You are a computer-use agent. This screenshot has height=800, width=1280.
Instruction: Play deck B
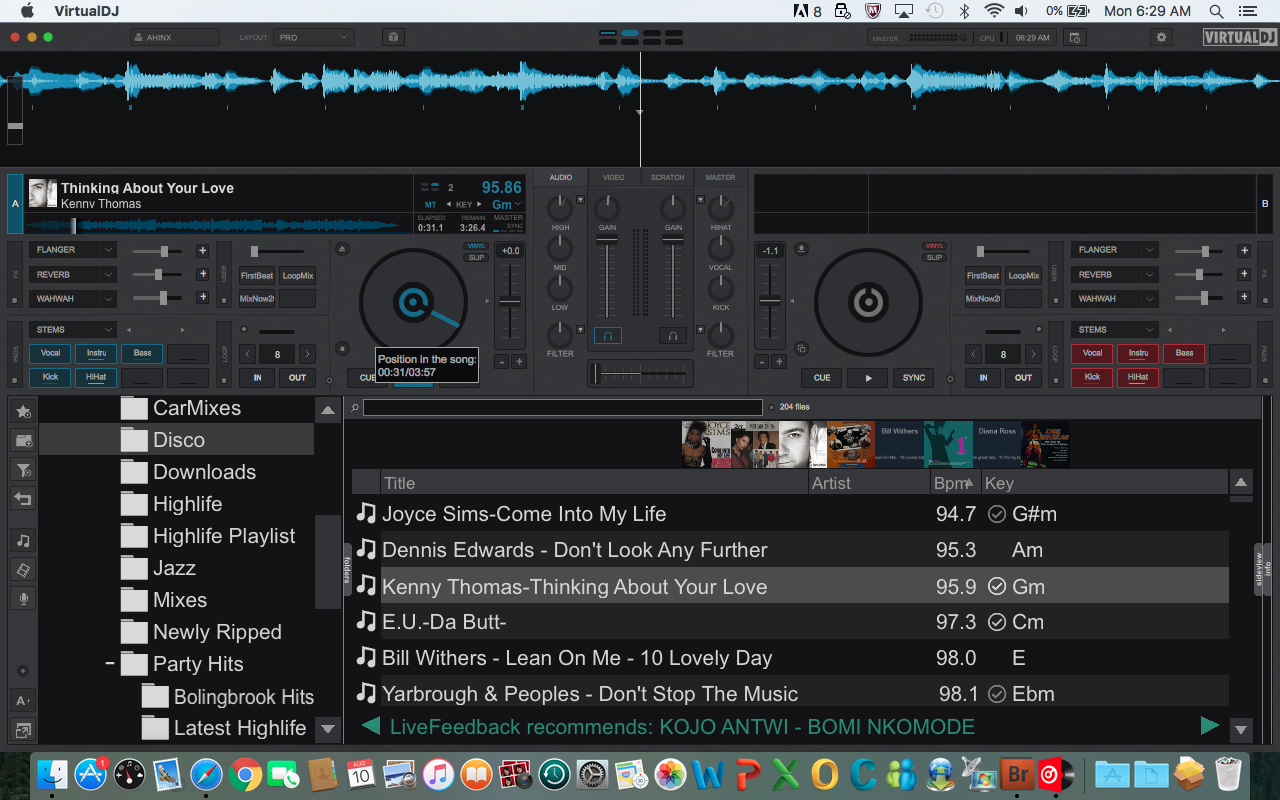pyautogui.click(x=868, y=378)
